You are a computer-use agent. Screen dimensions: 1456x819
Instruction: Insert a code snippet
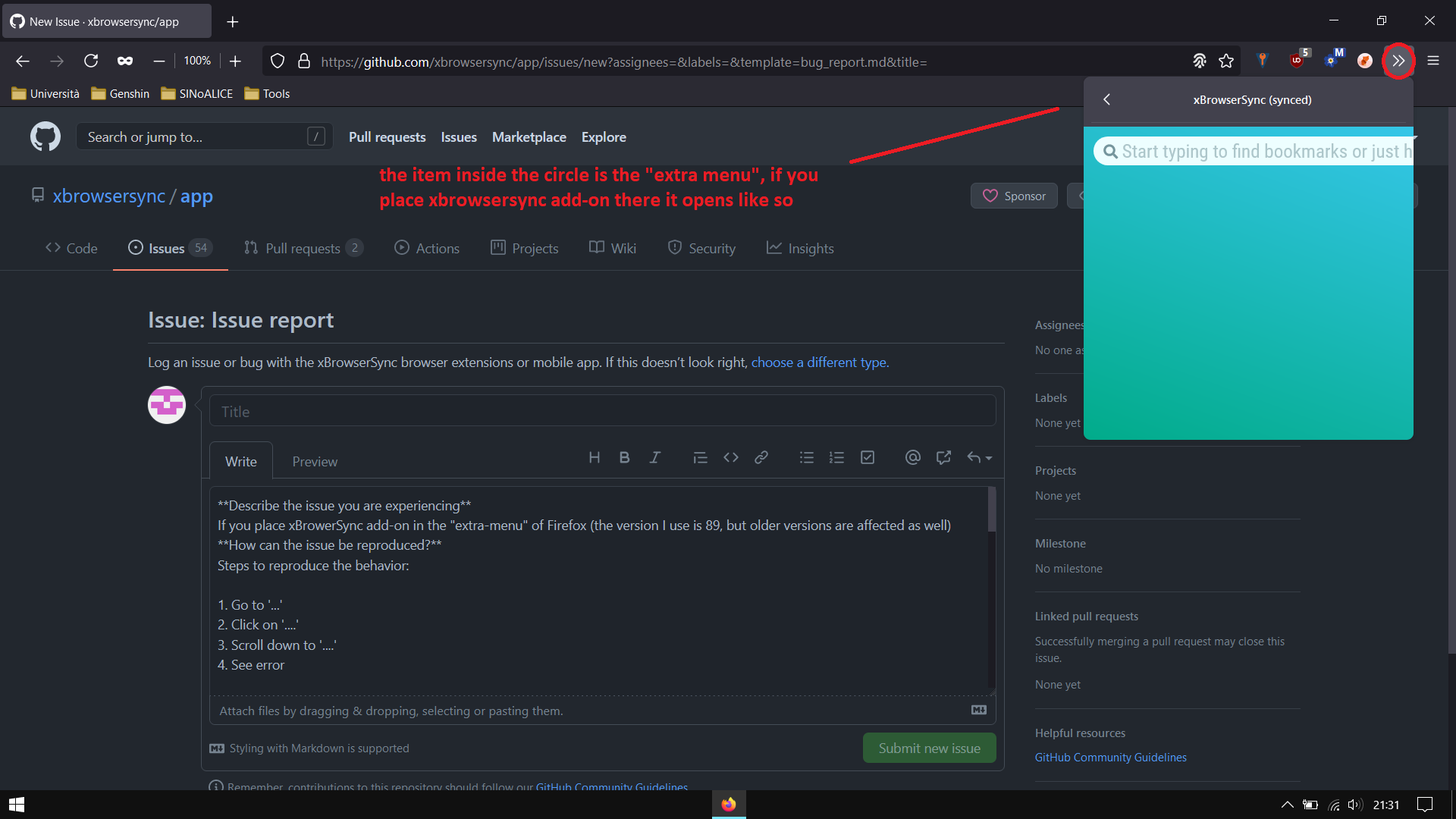730,457
